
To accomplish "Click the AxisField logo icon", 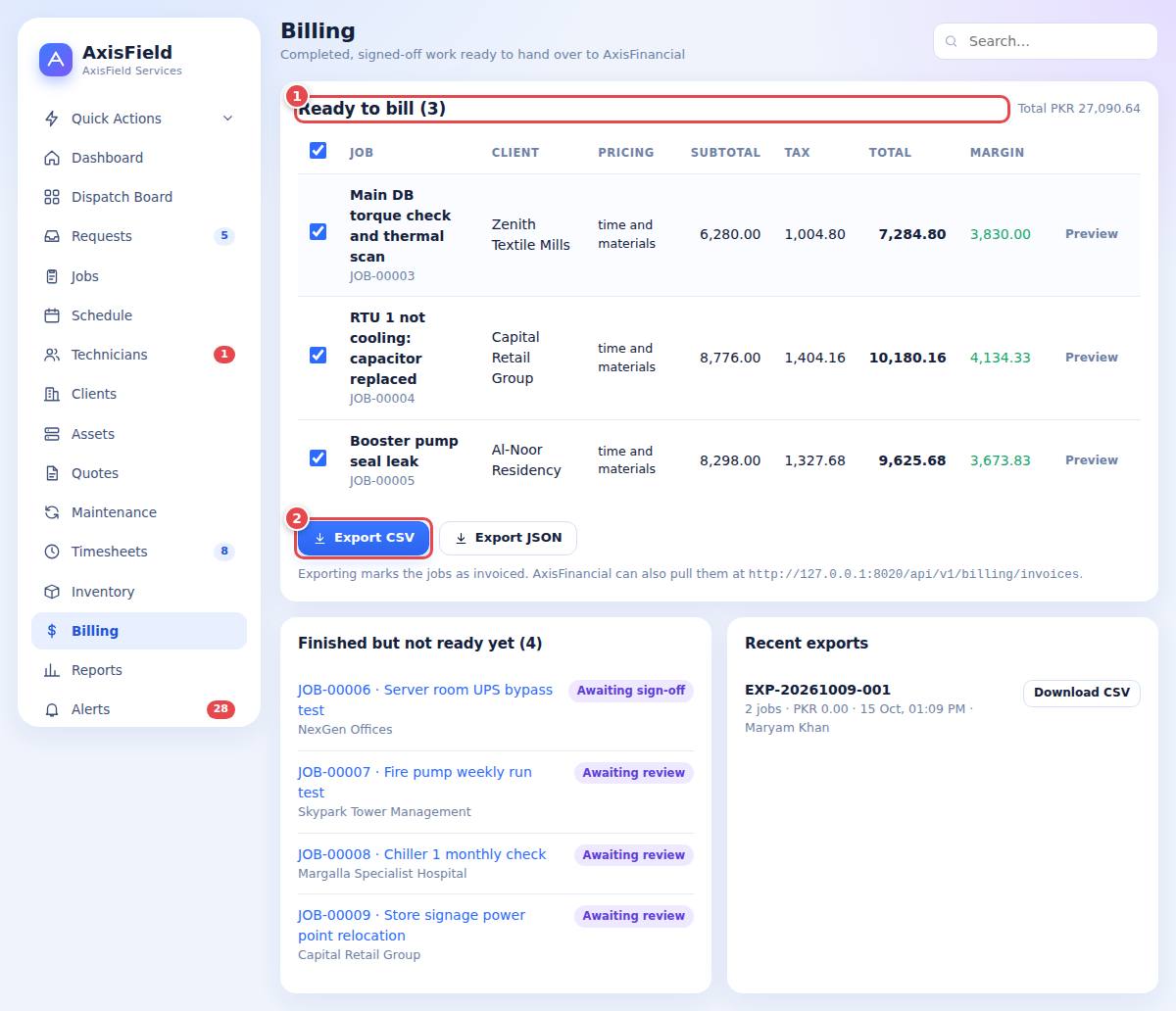I will [x=56, y=60].
